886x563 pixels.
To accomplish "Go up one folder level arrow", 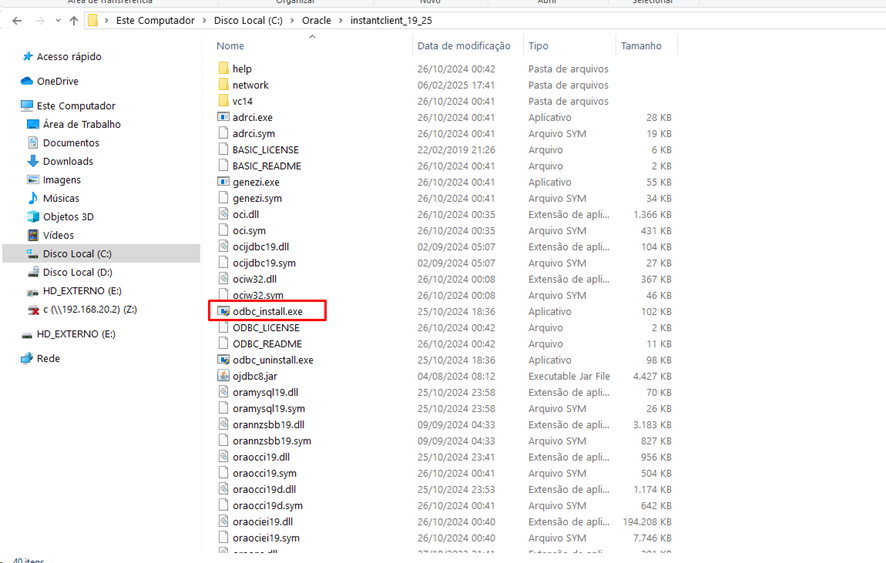I will point(73,21).
